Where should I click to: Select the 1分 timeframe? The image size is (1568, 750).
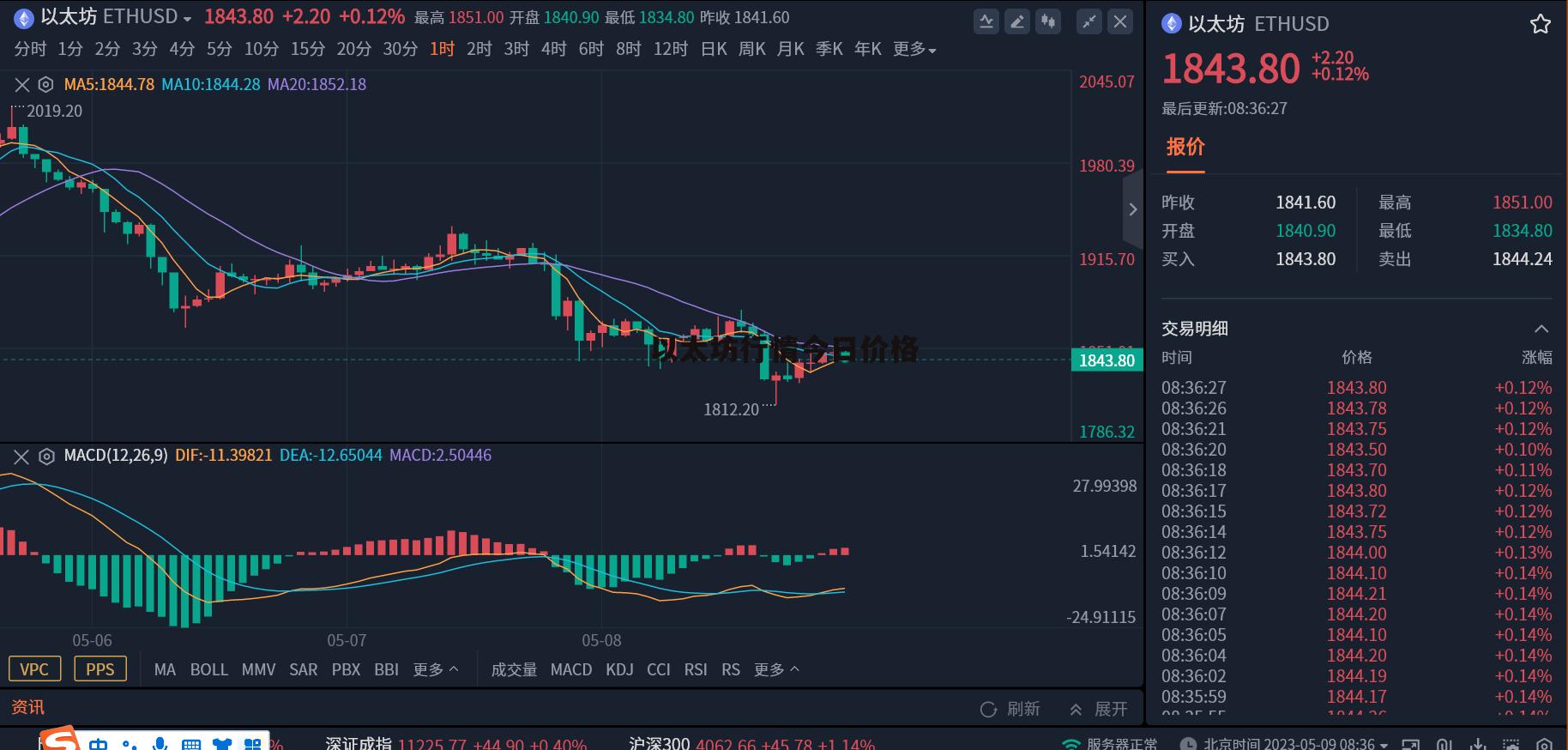[x=70, y=49]
